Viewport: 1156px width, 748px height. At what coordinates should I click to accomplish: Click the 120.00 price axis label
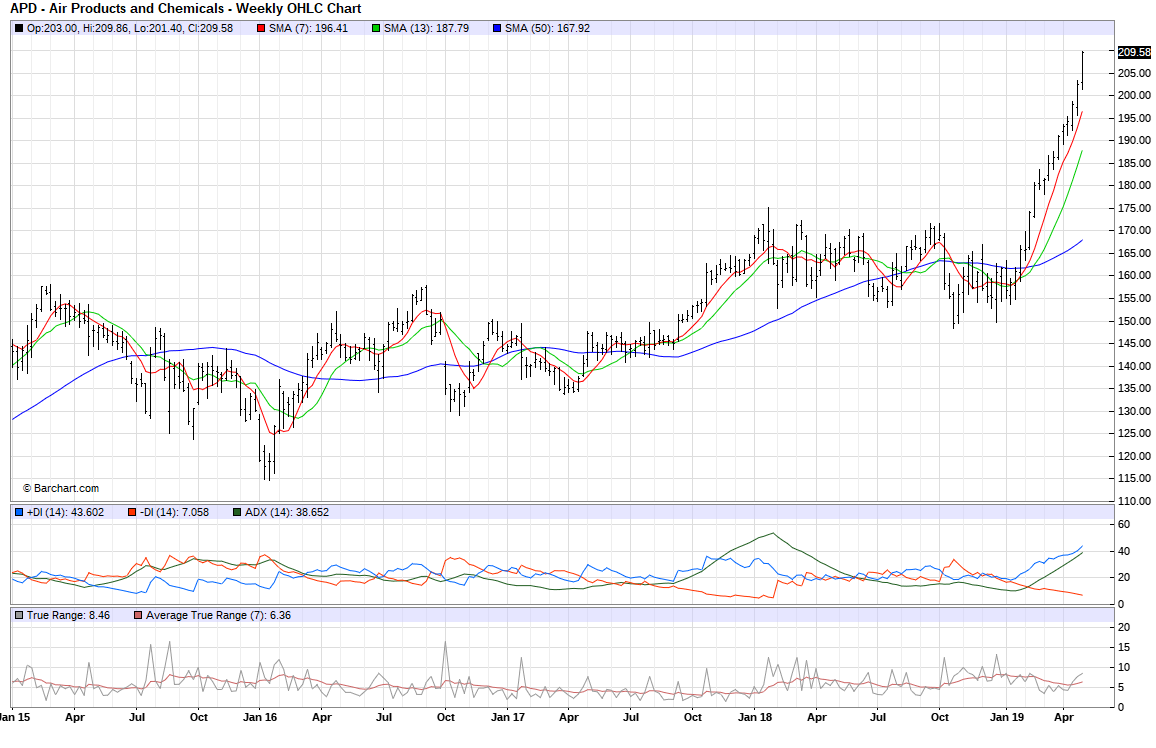[1134, 455]
